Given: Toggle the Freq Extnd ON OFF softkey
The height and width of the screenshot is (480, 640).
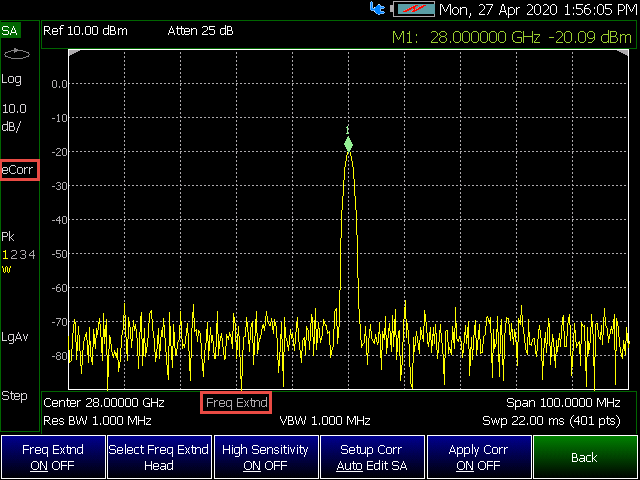Looking at the screenshot, I should point(53,457).
